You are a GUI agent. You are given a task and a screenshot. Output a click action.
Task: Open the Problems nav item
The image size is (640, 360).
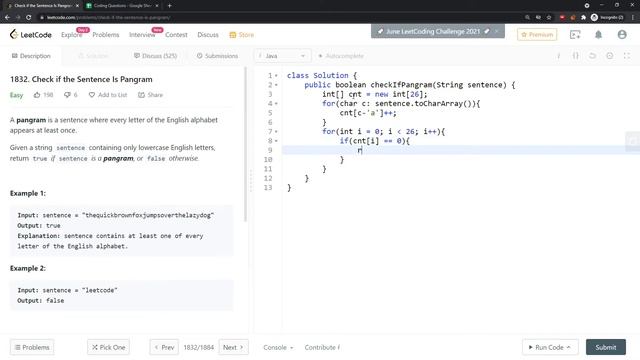click(x=106, y=35)
